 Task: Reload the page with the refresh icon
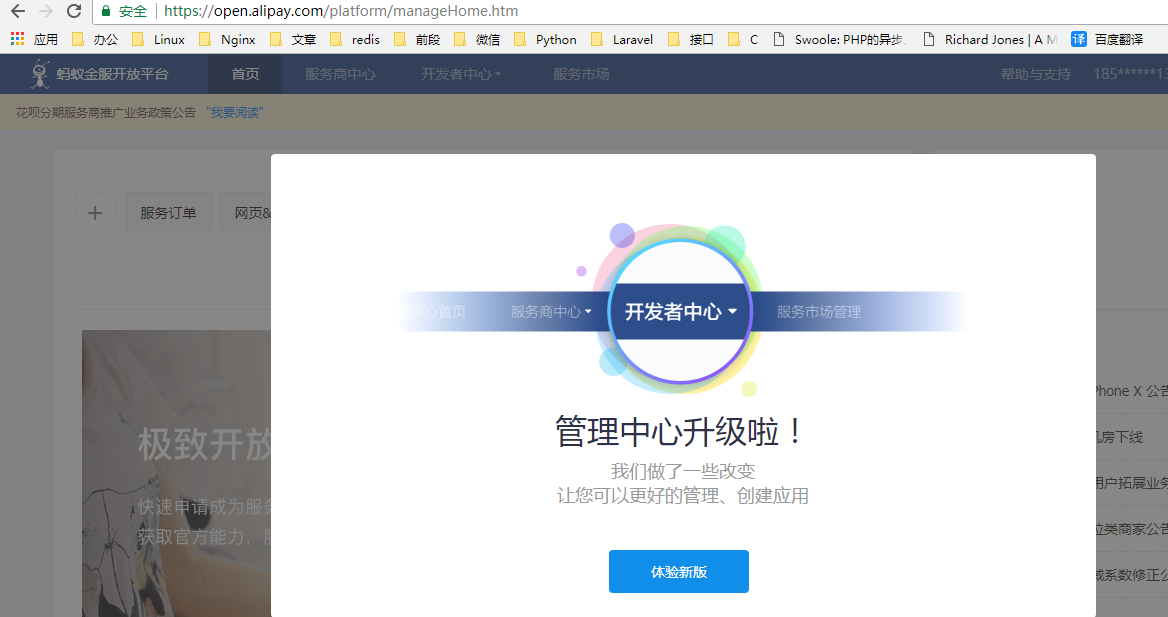(73, 11)
